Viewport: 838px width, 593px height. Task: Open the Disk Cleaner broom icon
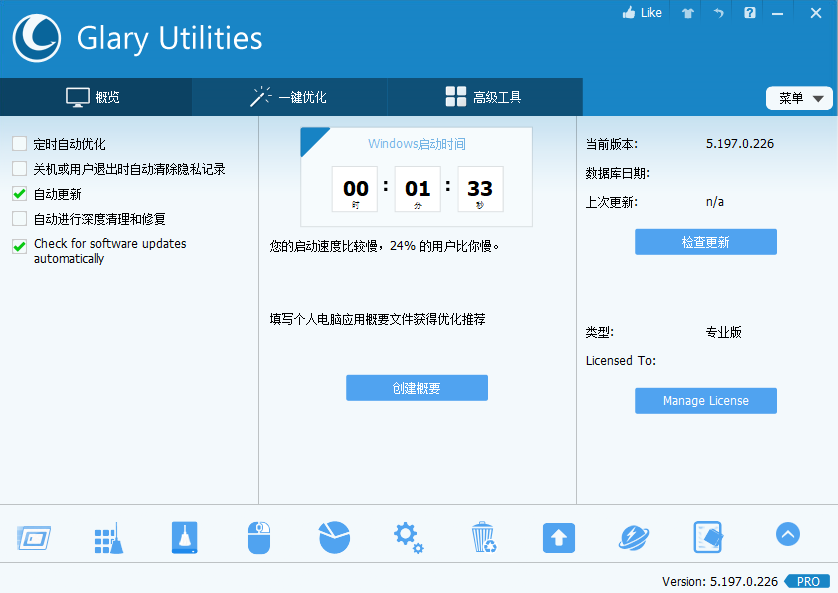(107, 537)
